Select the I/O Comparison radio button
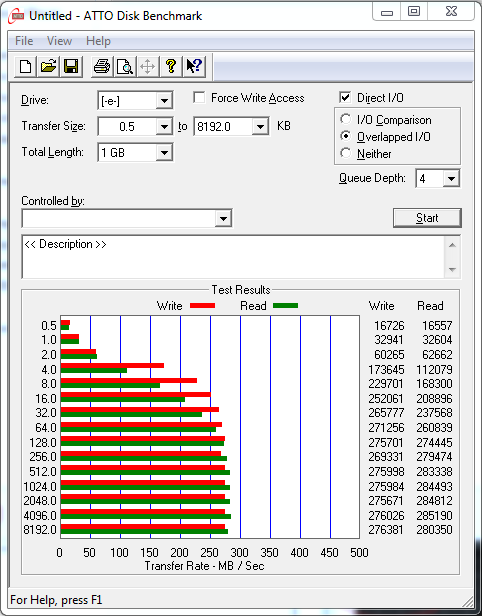The width and height of the screenshot is (482, 616). (345, 119)
